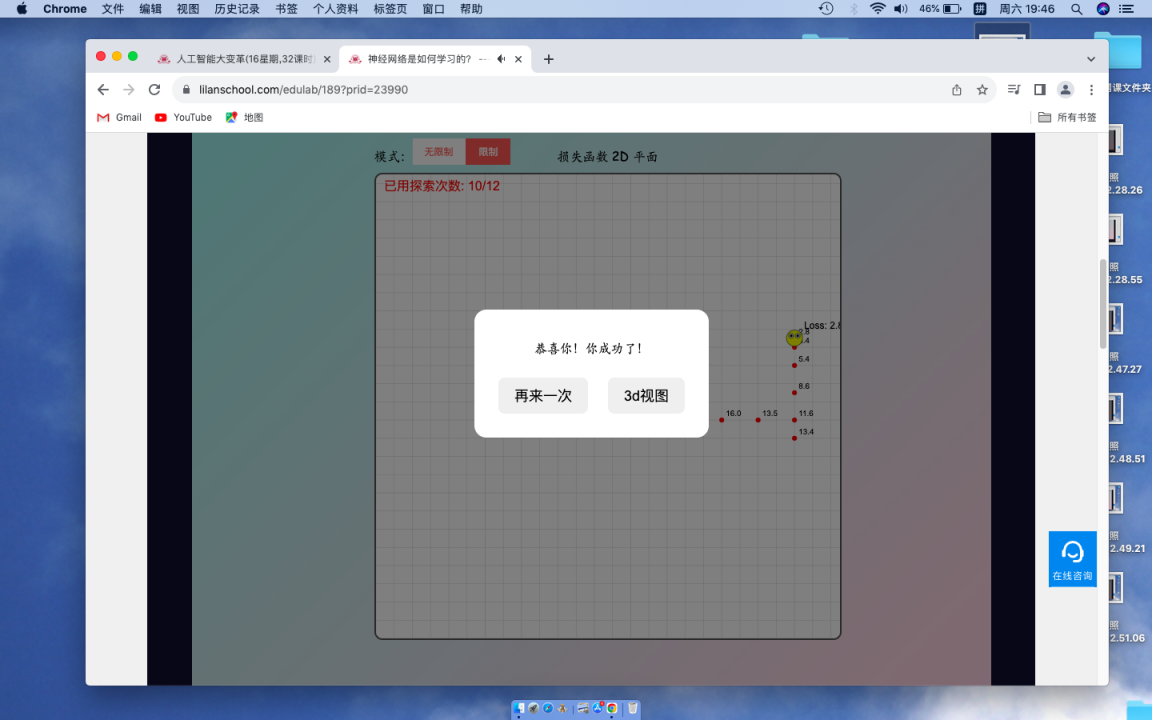Image resolution: width=1152 pixels, height=720 pixels.
Task: Click the smiley marker on loss plane
Action: (x=794, y=338)
